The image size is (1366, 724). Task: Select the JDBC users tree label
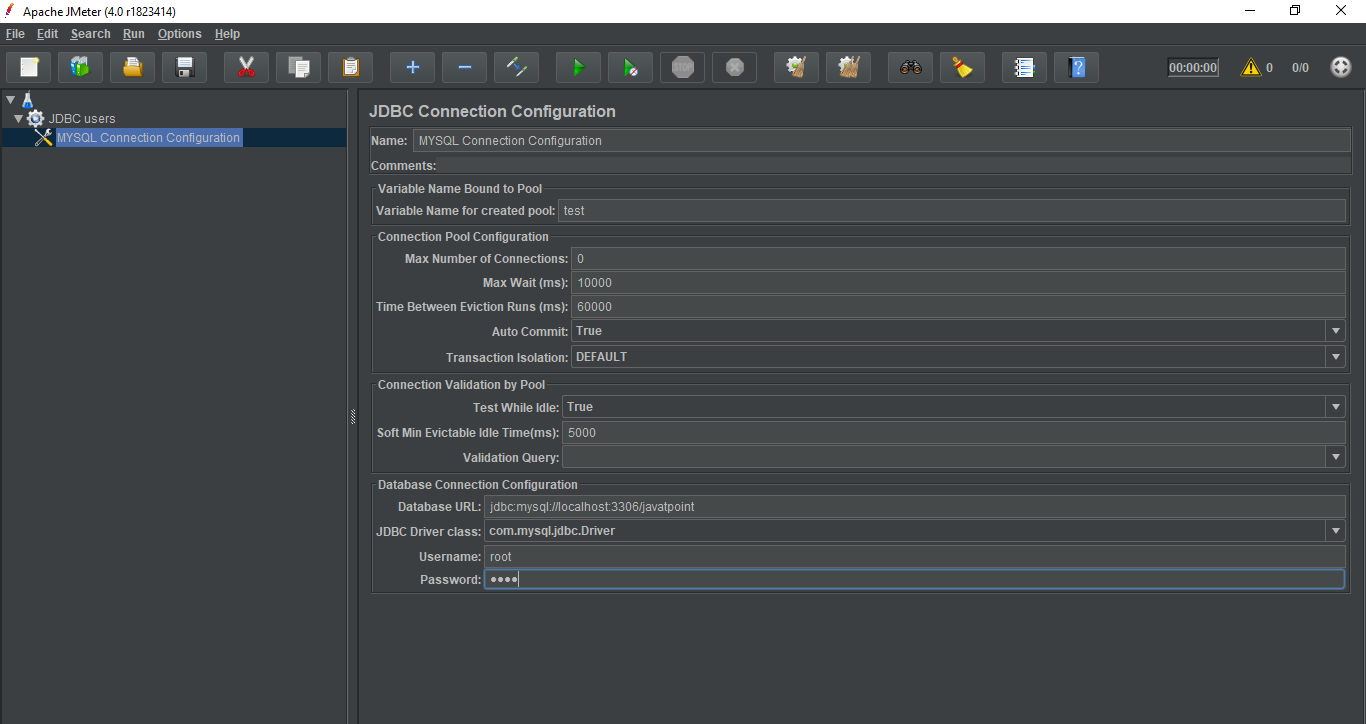[x=82, y=118]
